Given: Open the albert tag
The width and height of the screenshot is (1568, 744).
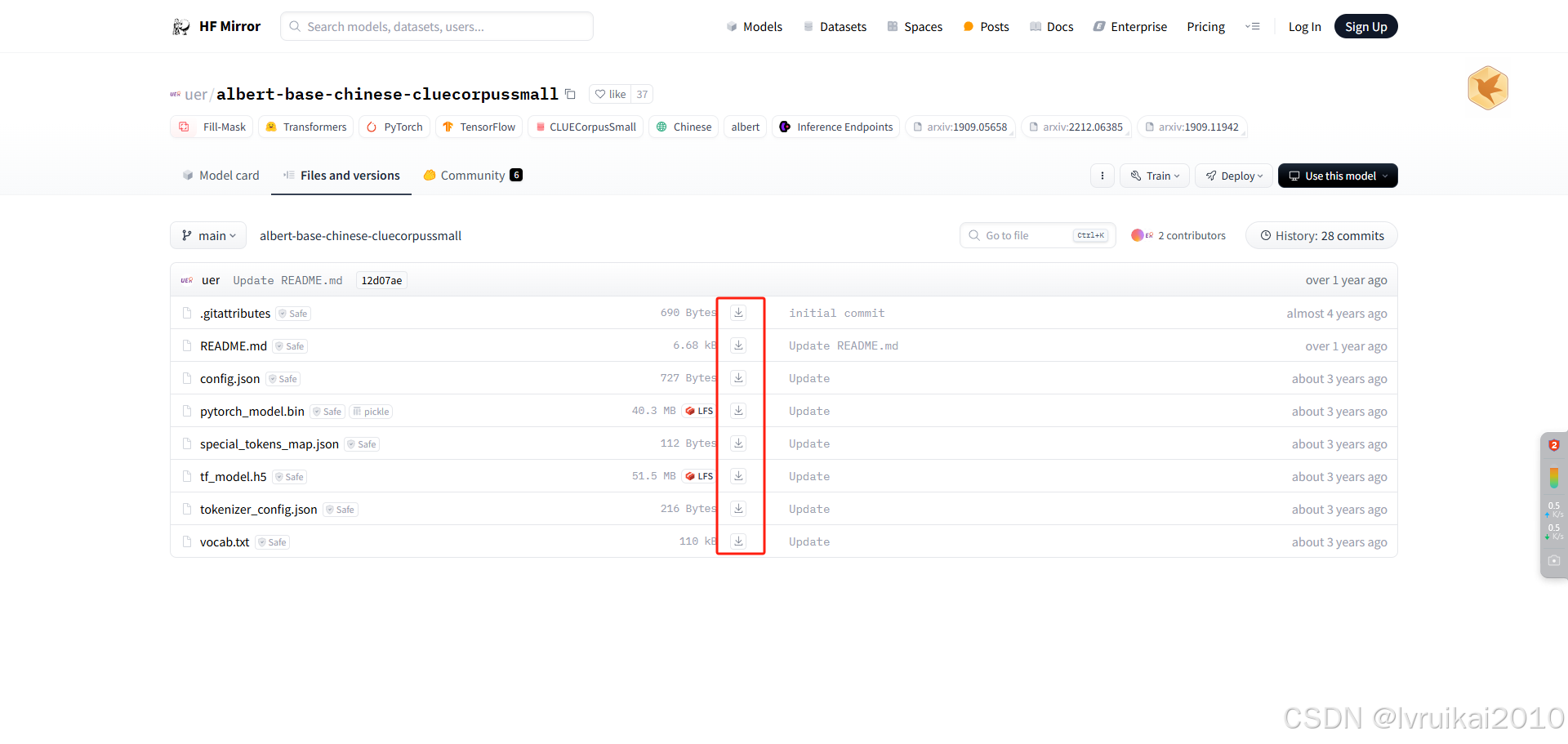Looking at the screenshot, I should pyautogui.click(x=745, y=127).
